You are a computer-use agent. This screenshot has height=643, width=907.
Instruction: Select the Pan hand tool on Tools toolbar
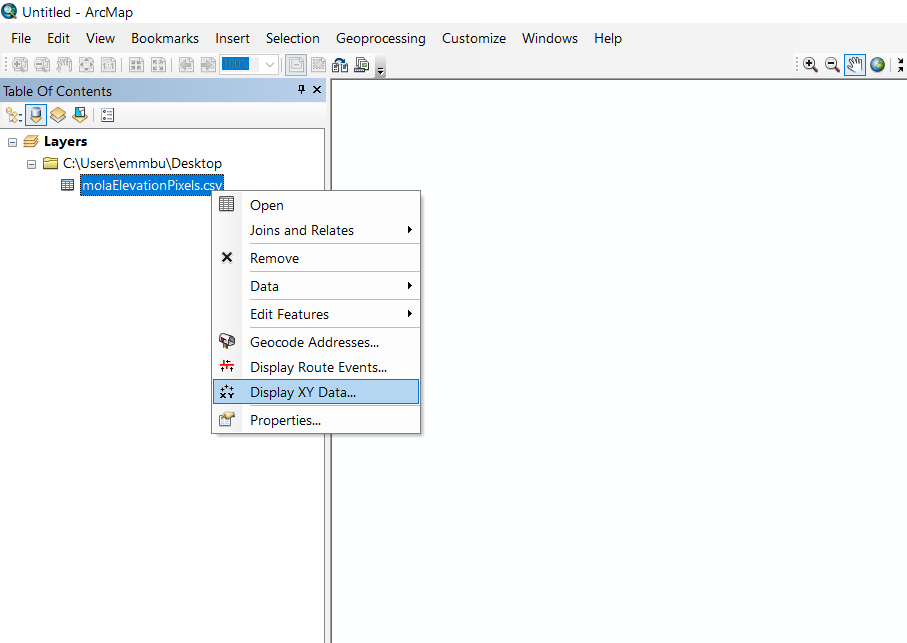[x=854, y=65]
